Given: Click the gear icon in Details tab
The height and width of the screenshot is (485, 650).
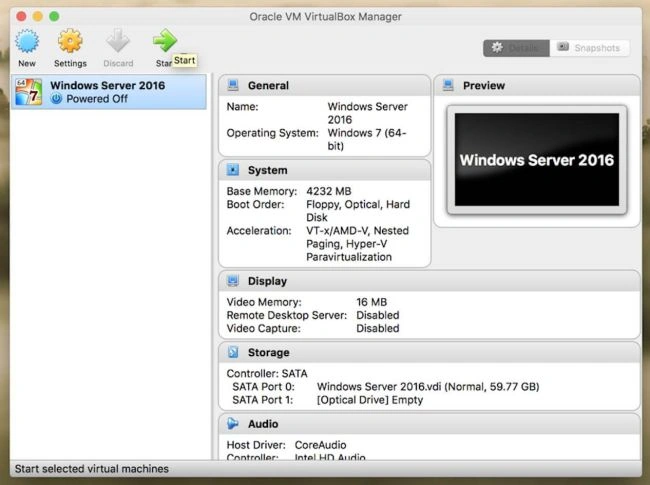Looking at the screenshot, I should (x=497, y=47).
